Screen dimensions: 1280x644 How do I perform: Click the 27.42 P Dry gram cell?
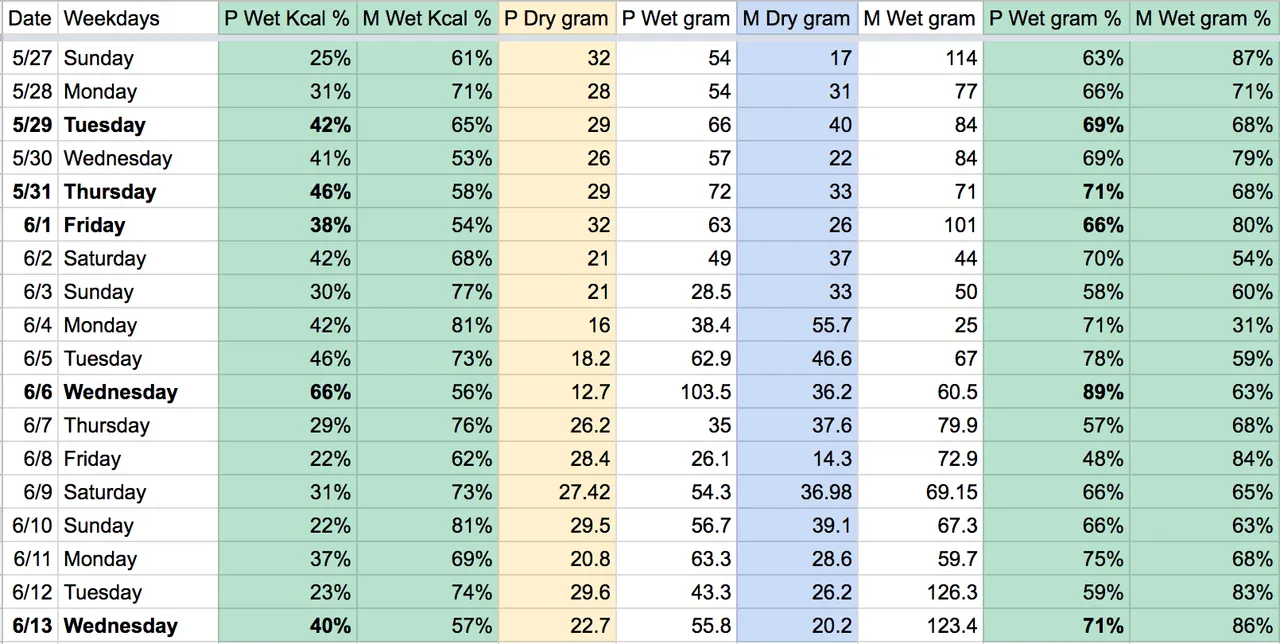(556, 492)
